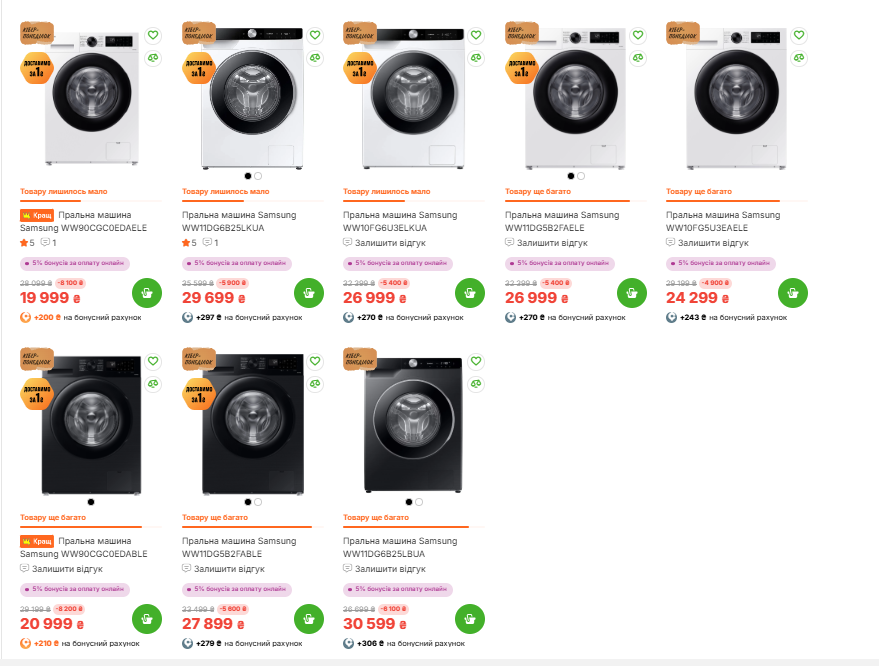879x666 pixels.
Task: Click the cart button for WW10FG6U3ELKUA
Action: (x=470, y=294)
